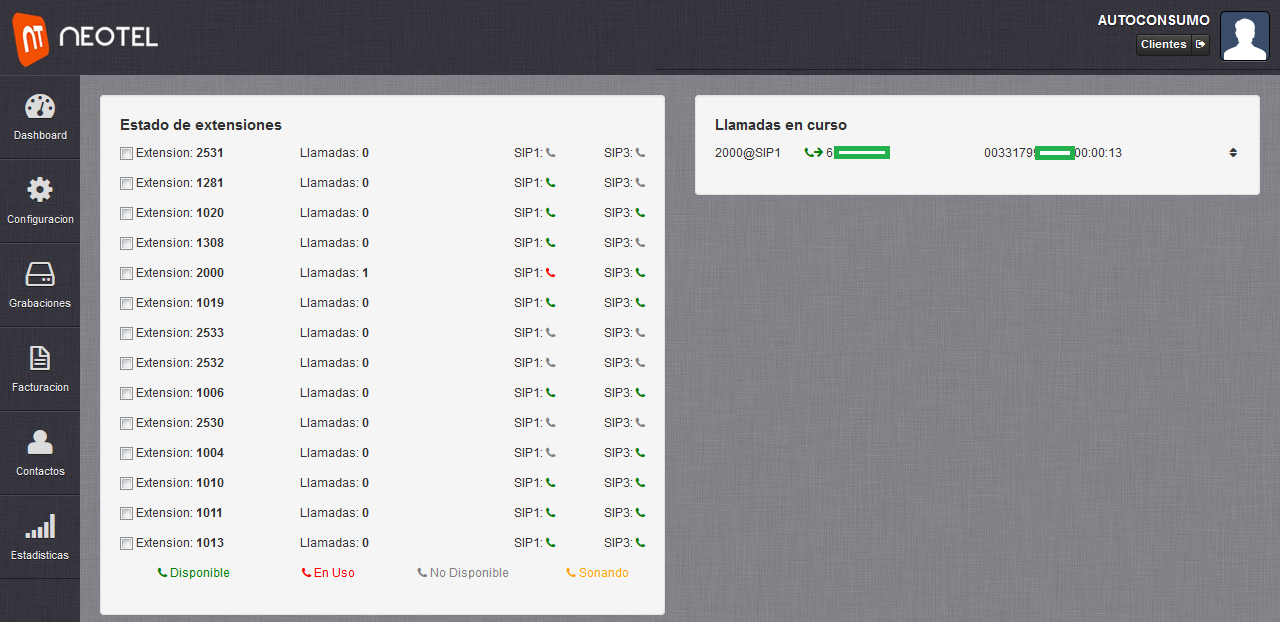Viewport: 1280px width, 623px height.
Task: Open Contactos person icon
Action: [40, 442]
